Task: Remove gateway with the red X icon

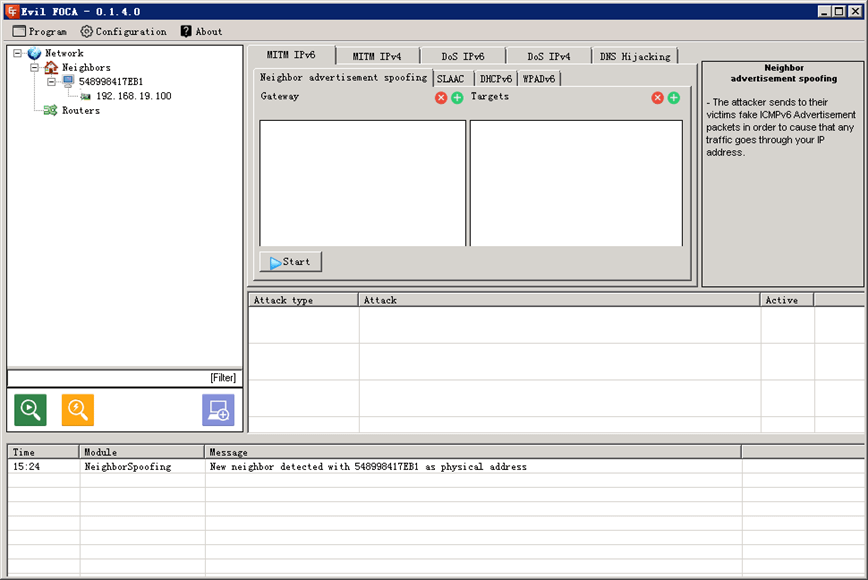Action: [441, 98]
